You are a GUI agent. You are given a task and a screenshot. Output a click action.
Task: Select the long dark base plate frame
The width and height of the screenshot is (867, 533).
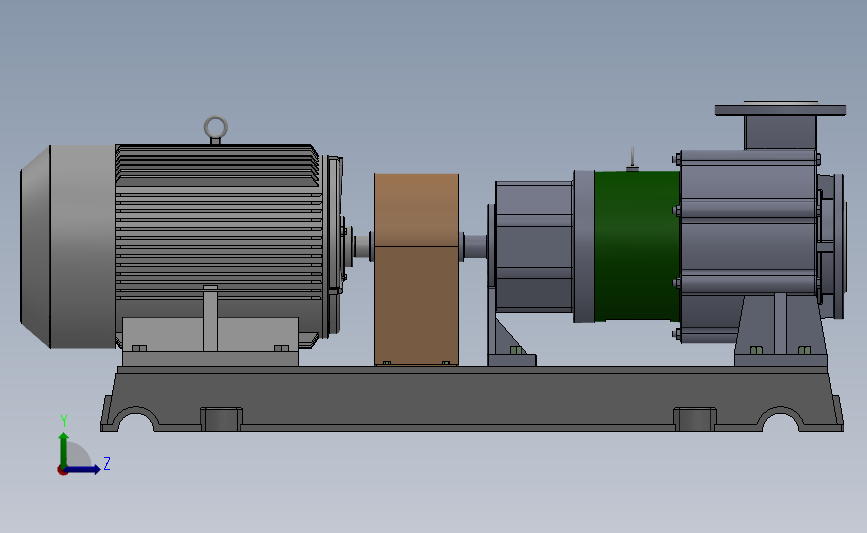472,398
